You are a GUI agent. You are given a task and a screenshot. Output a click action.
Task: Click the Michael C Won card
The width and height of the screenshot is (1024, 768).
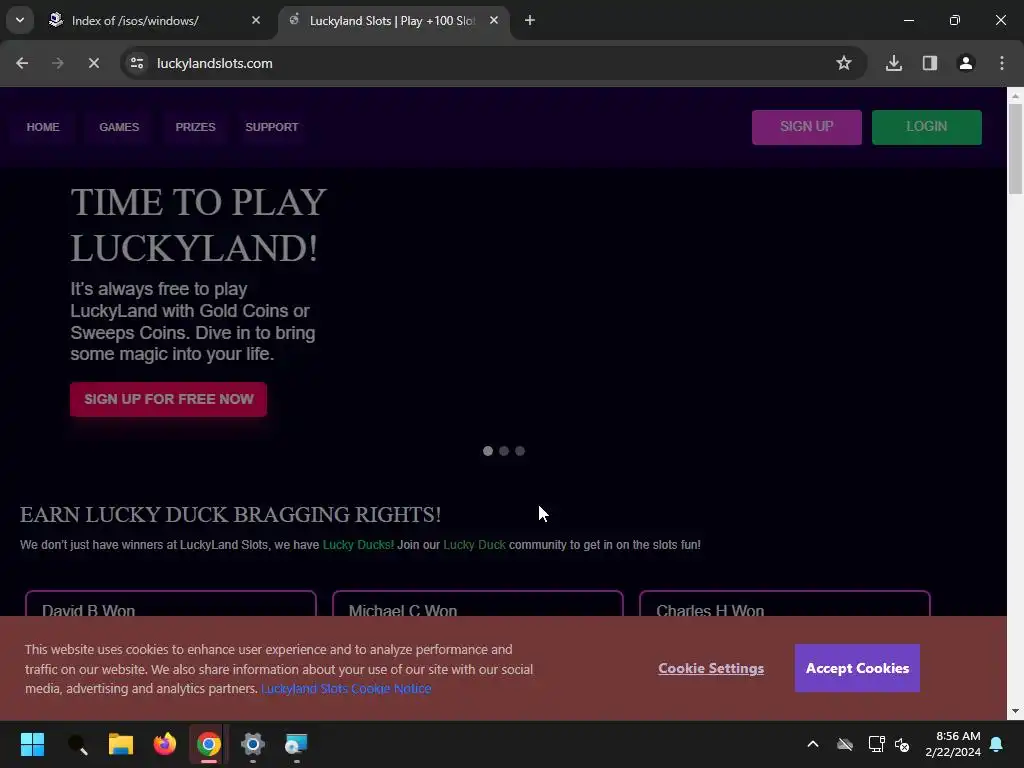tap(477, 604)
